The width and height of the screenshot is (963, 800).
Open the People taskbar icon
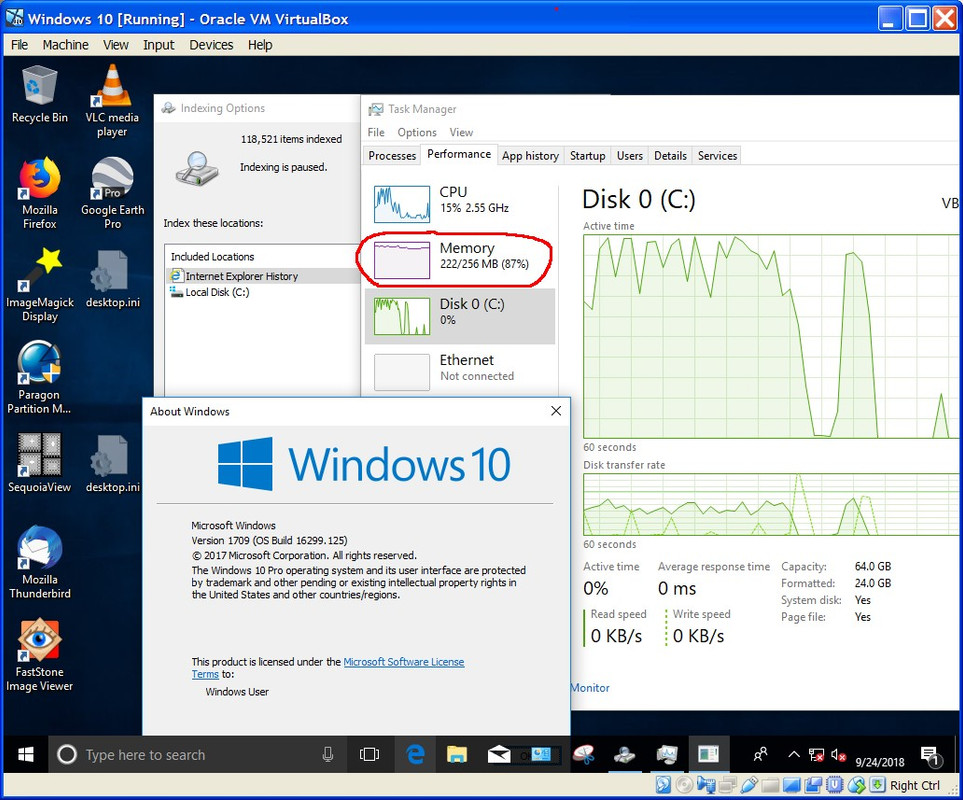pyautogui.click(x=760, y=755)
